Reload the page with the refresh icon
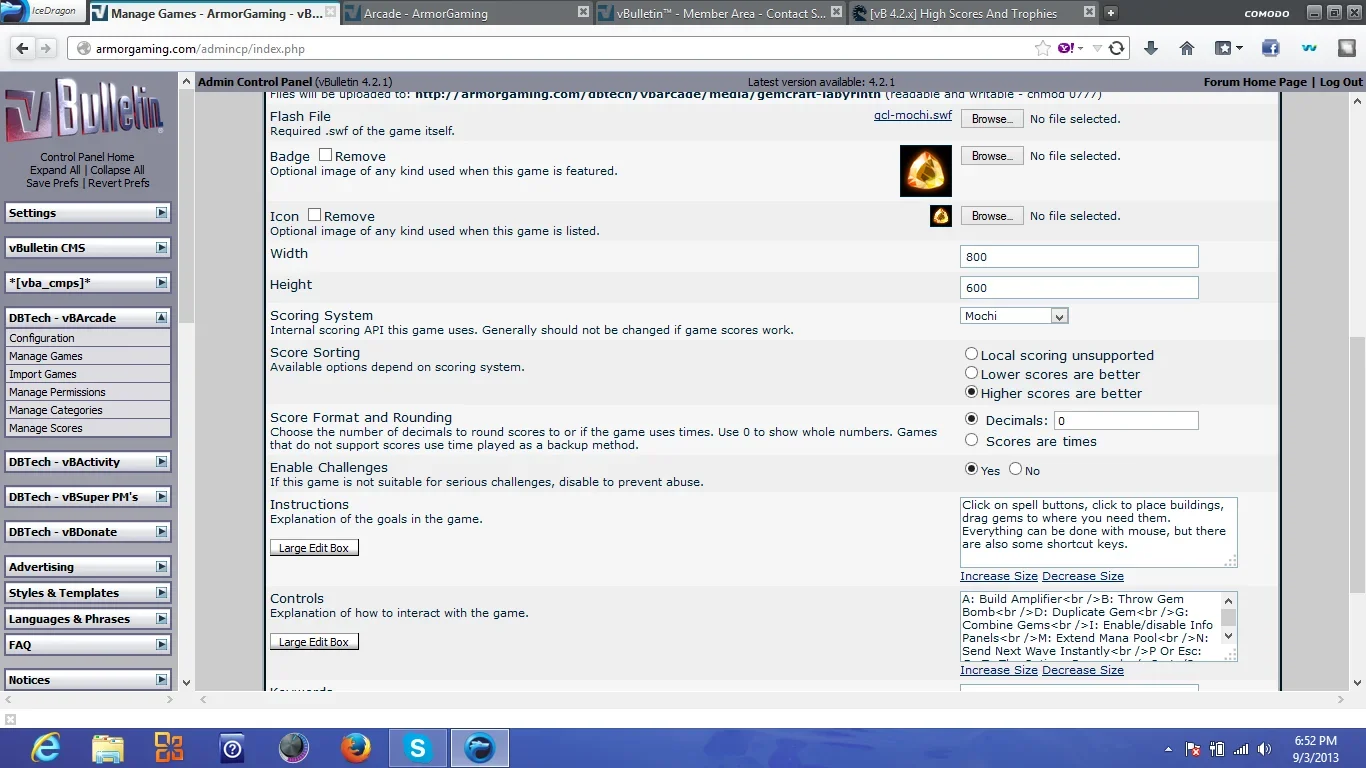This screenshot has width=1366, height=768. click(1117, 48)
